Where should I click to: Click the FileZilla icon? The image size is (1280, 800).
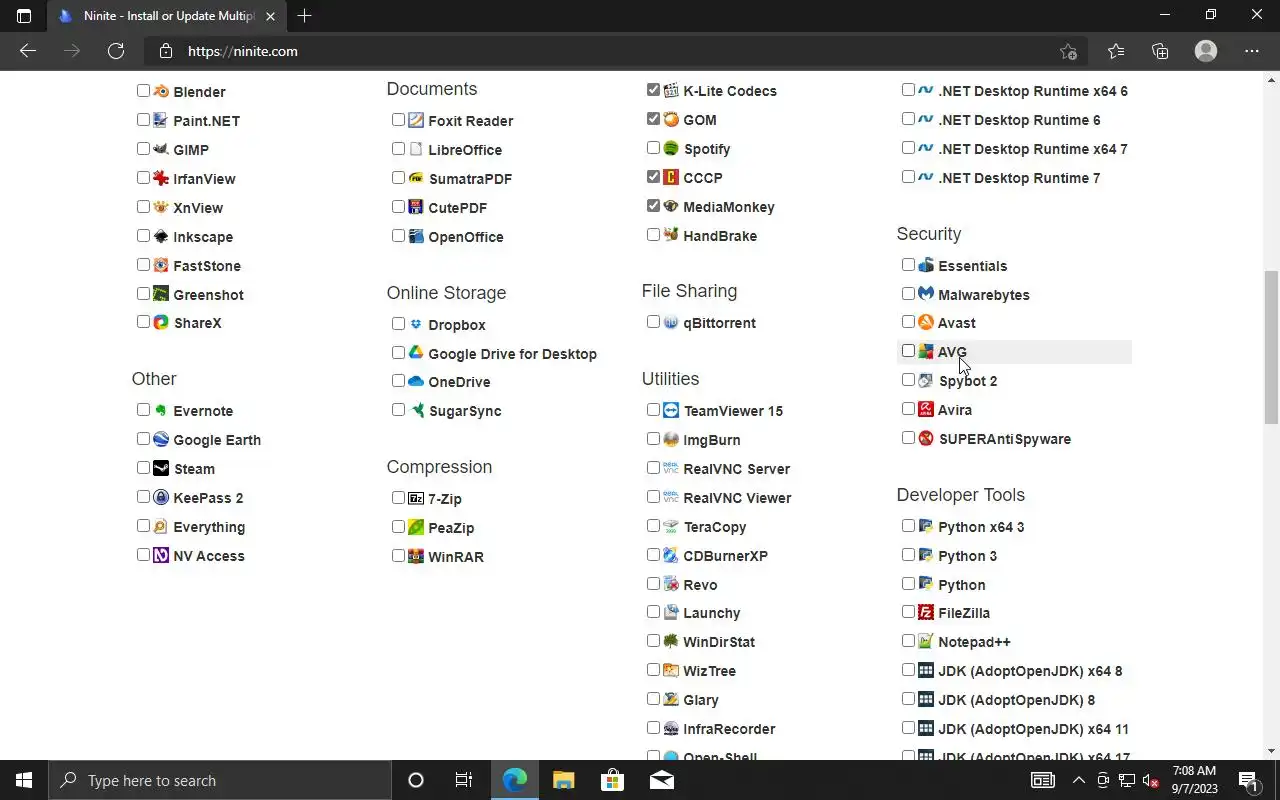(926, 612)
